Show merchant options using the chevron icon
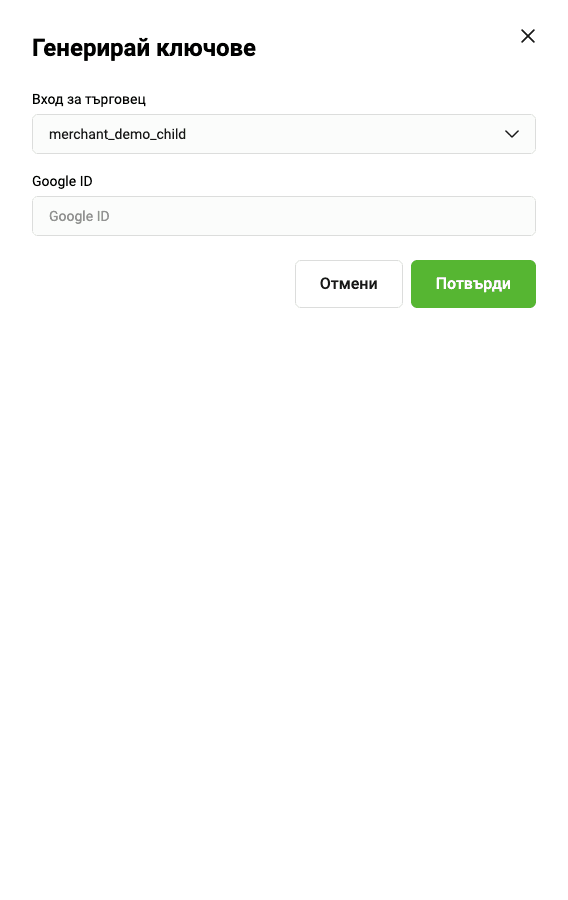 point(511,134)
